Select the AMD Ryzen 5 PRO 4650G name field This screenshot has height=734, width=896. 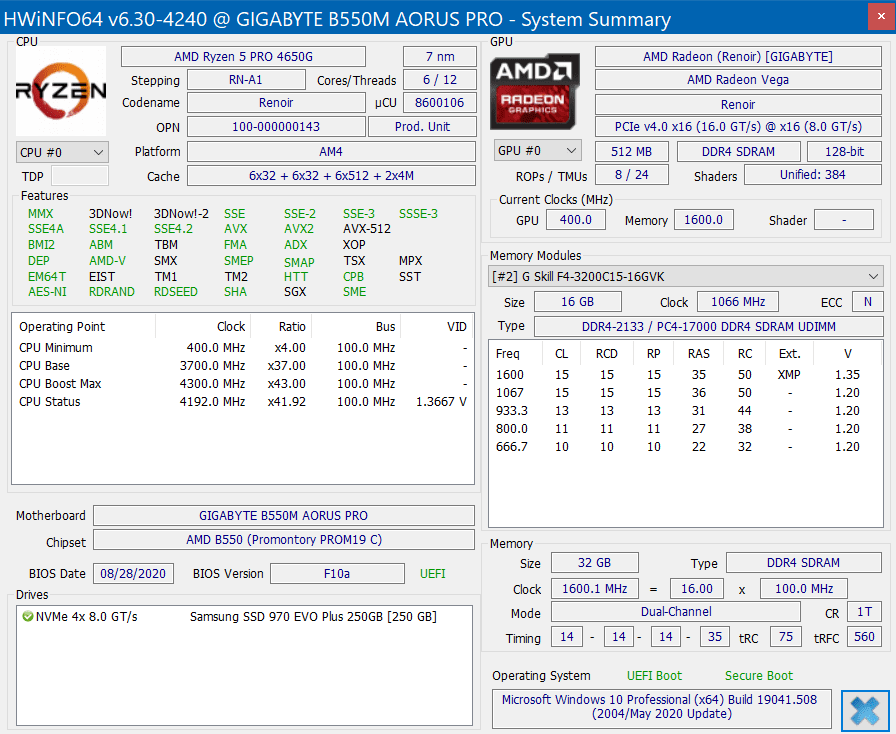(x=243, y=57)
